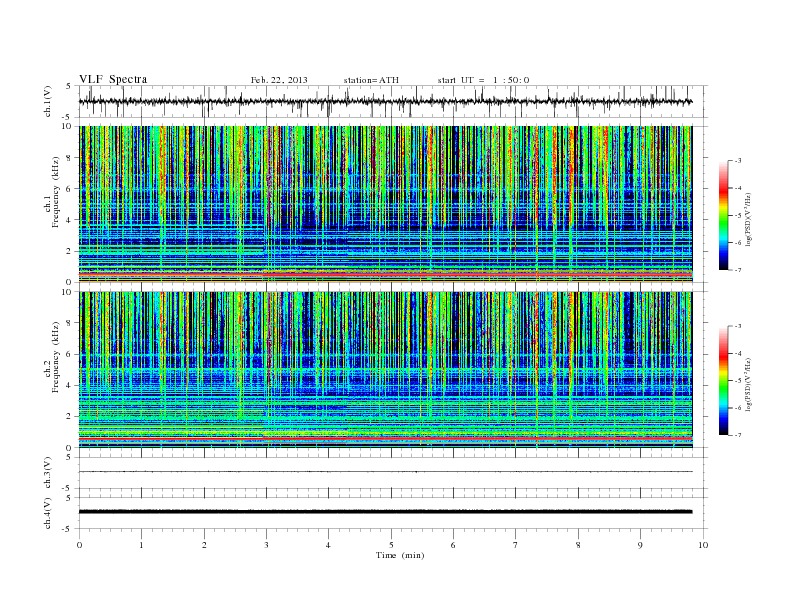Click the ch.4 thick voltage trace
Image resolution: width=792 pixels, height=612 pixels.
[385, 512]
